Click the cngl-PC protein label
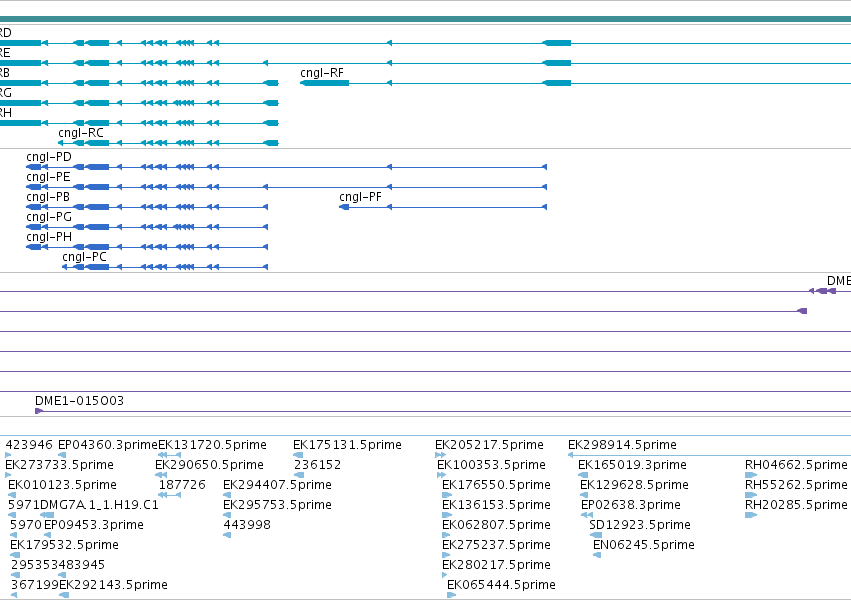The image size is (851, 600). click(85, 257)
